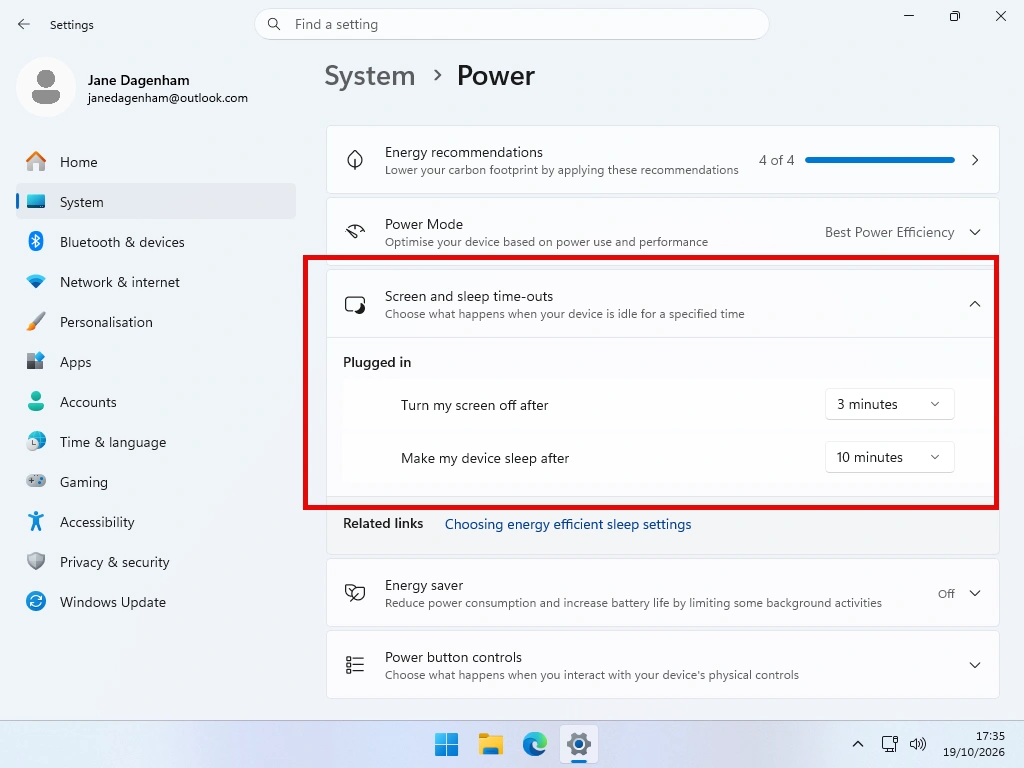Click the search magnifier icon
This screenshot has width=1024, height=768.
[x=274, y=24]
